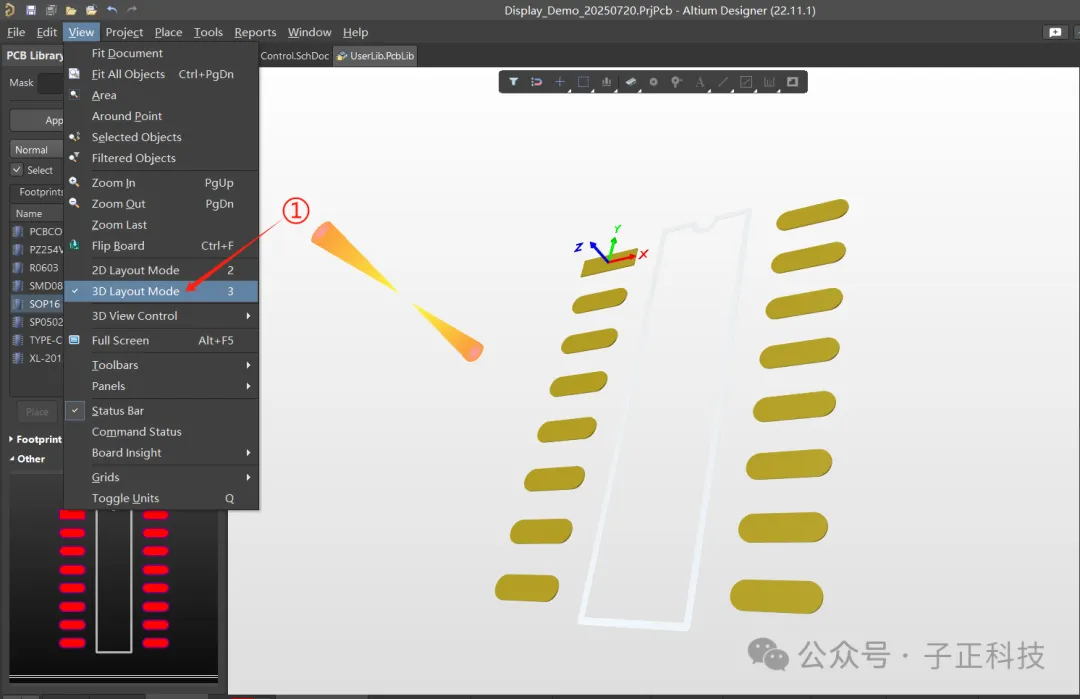The height and width of the screenshot is (699, 1080).
Task: Expand the Panels submenu
Action: click(x=161, y=386)
